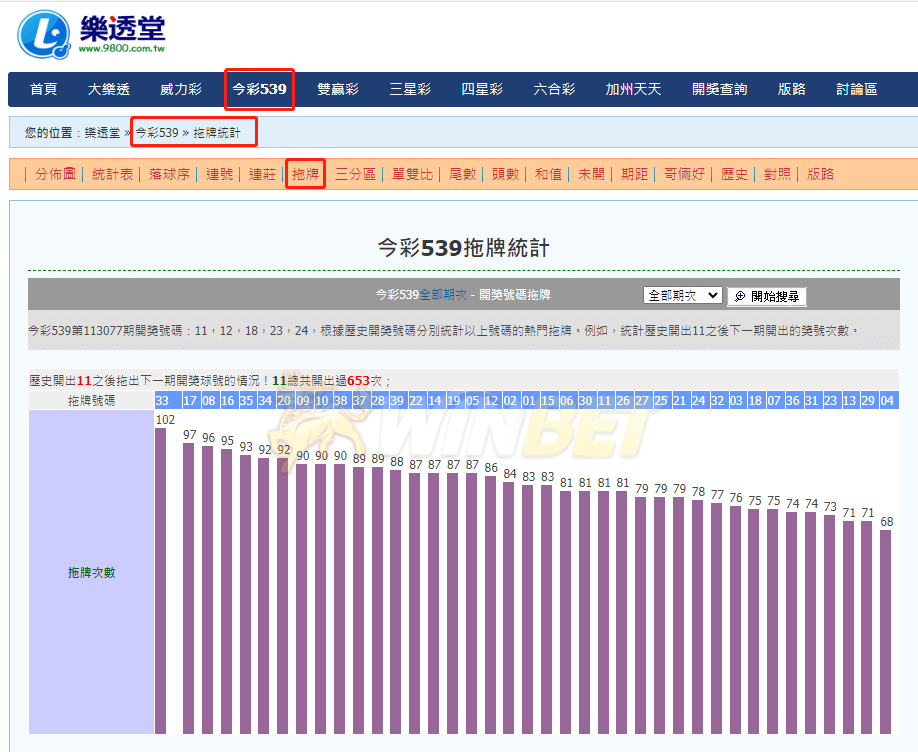
Task: Select 今彩539 in navigation bar
Action: coord(259,89)
